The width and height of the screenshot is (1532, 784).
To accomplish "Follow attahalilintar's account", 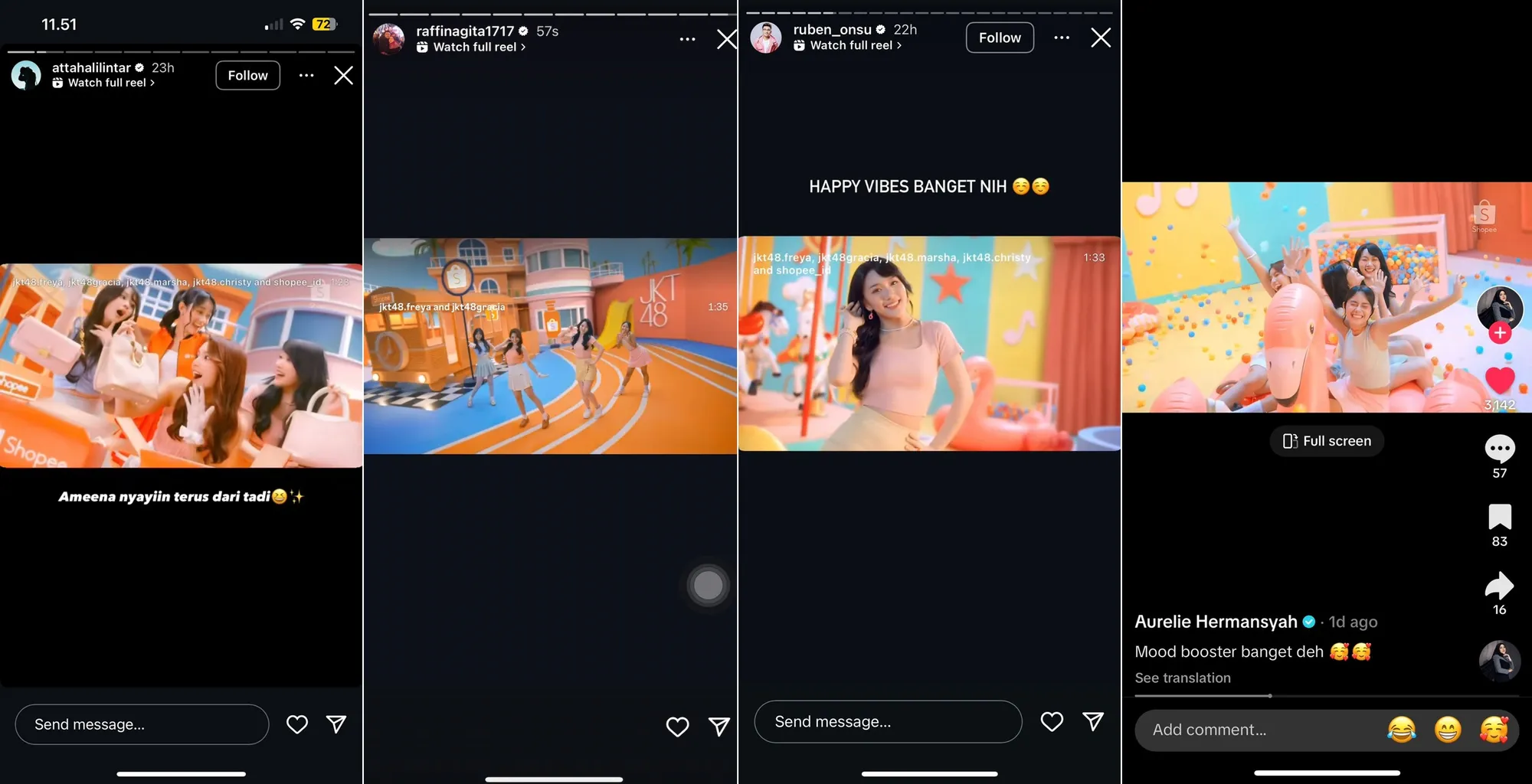I will (247, 75).
